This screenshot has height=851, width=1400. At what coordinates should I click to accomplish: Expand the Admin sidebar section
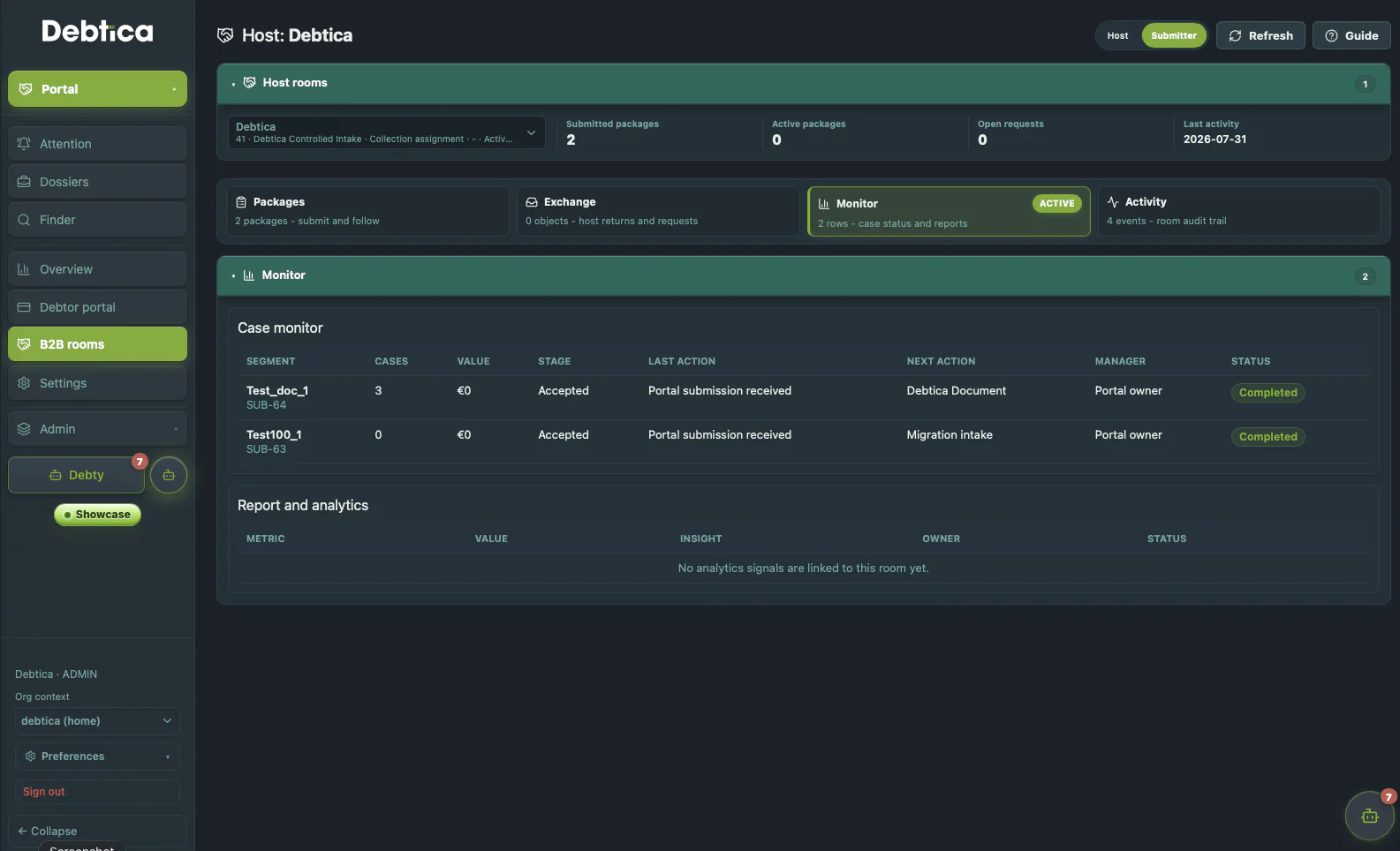tap(97, 429)
